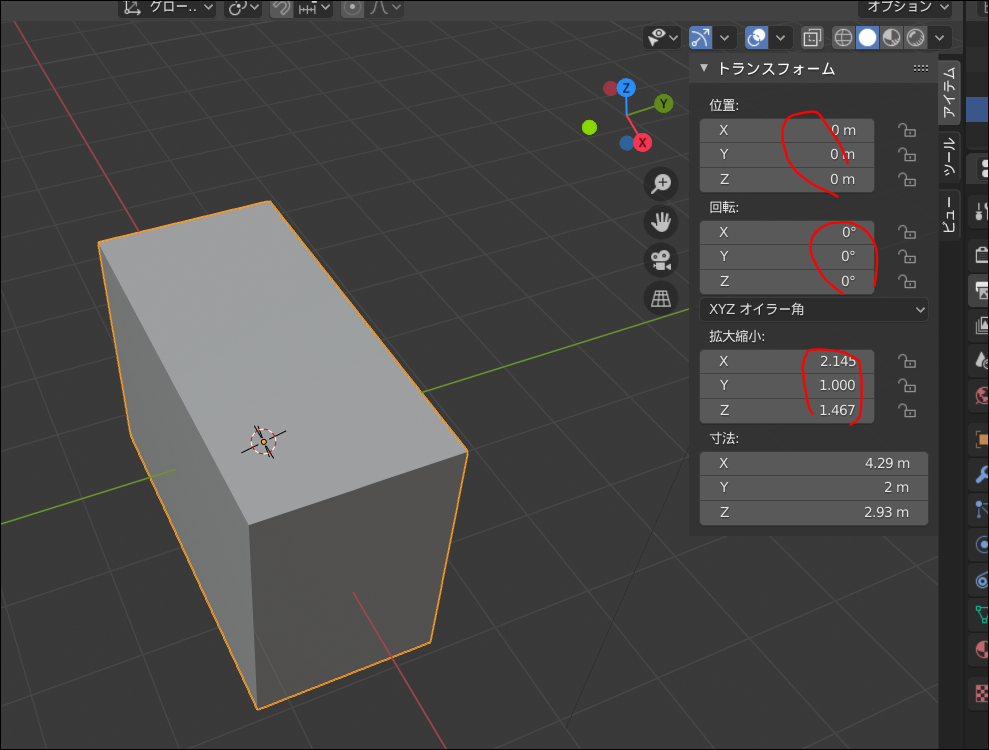Open the オプション dropdown

click(x=906, y=7)
